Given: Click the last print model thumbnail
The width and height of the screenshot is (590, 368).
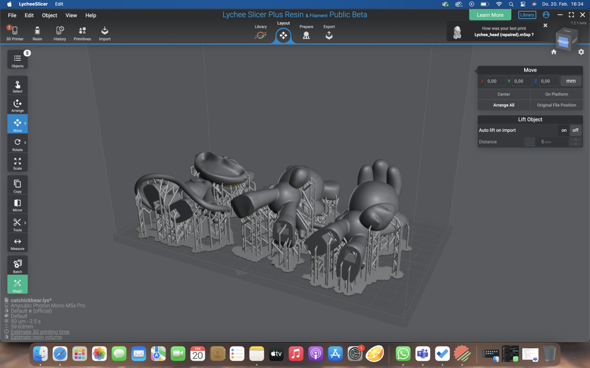Looking at the screenshot, I should (x=457, y=32).
